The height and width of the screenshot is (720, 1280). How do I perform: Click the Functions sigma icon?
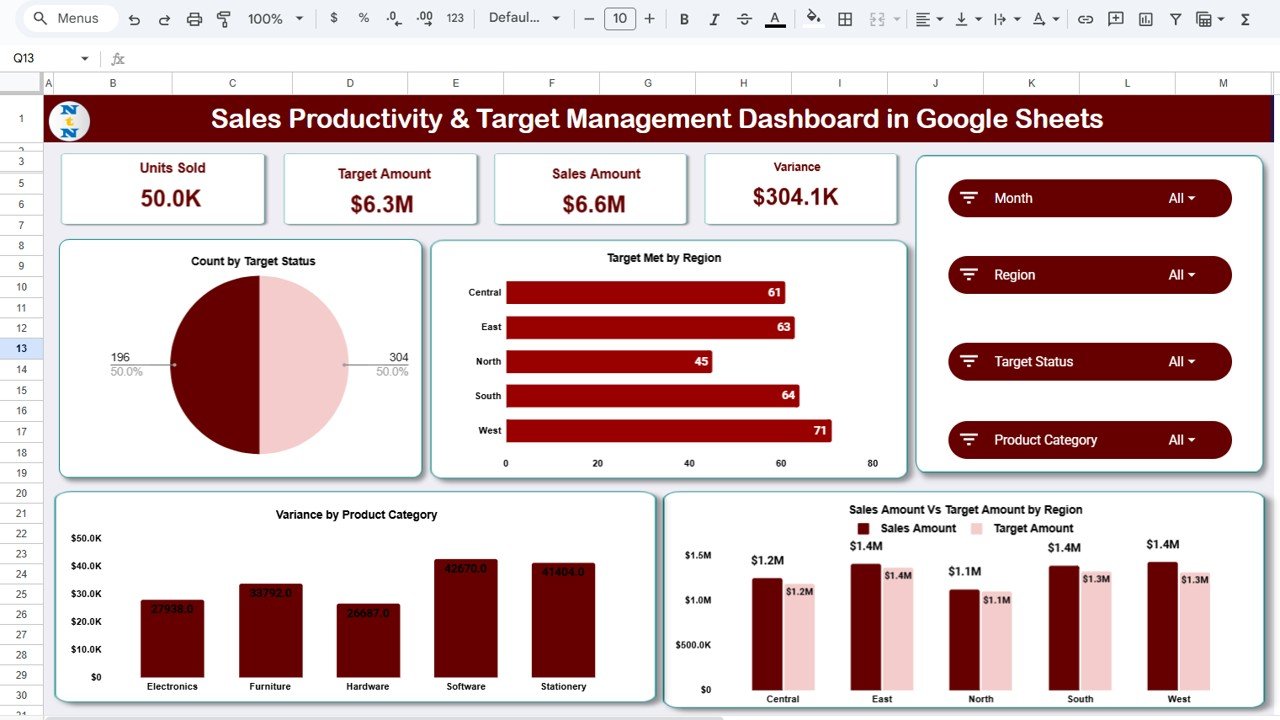tap(1244, 18)
